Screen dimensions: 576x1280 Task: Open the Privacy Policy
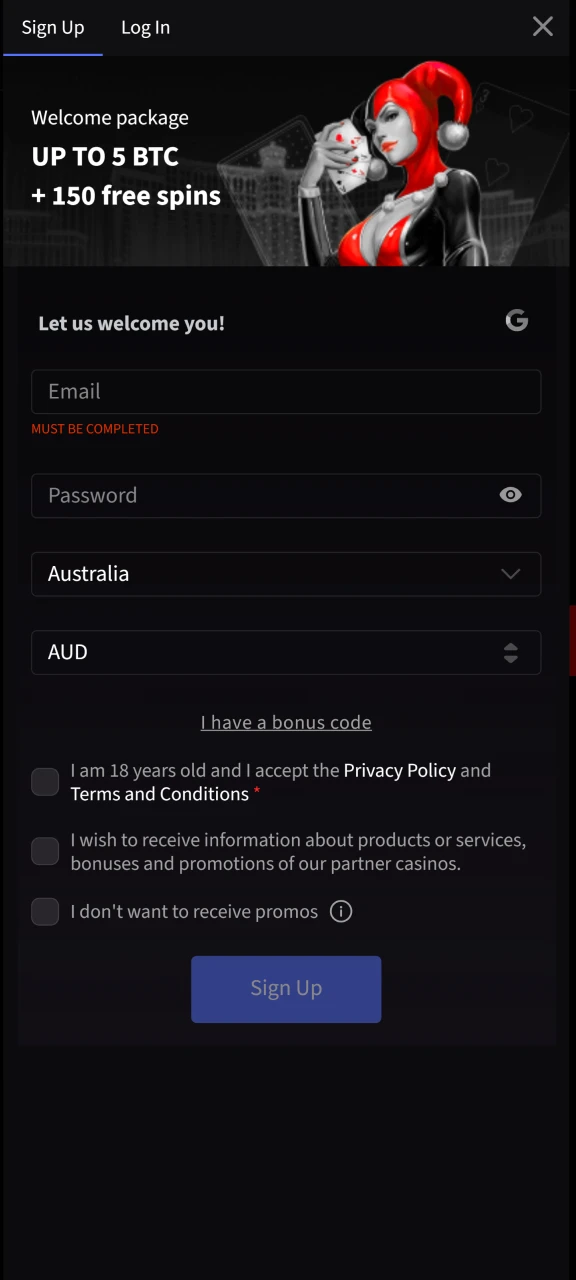(399, 770)
